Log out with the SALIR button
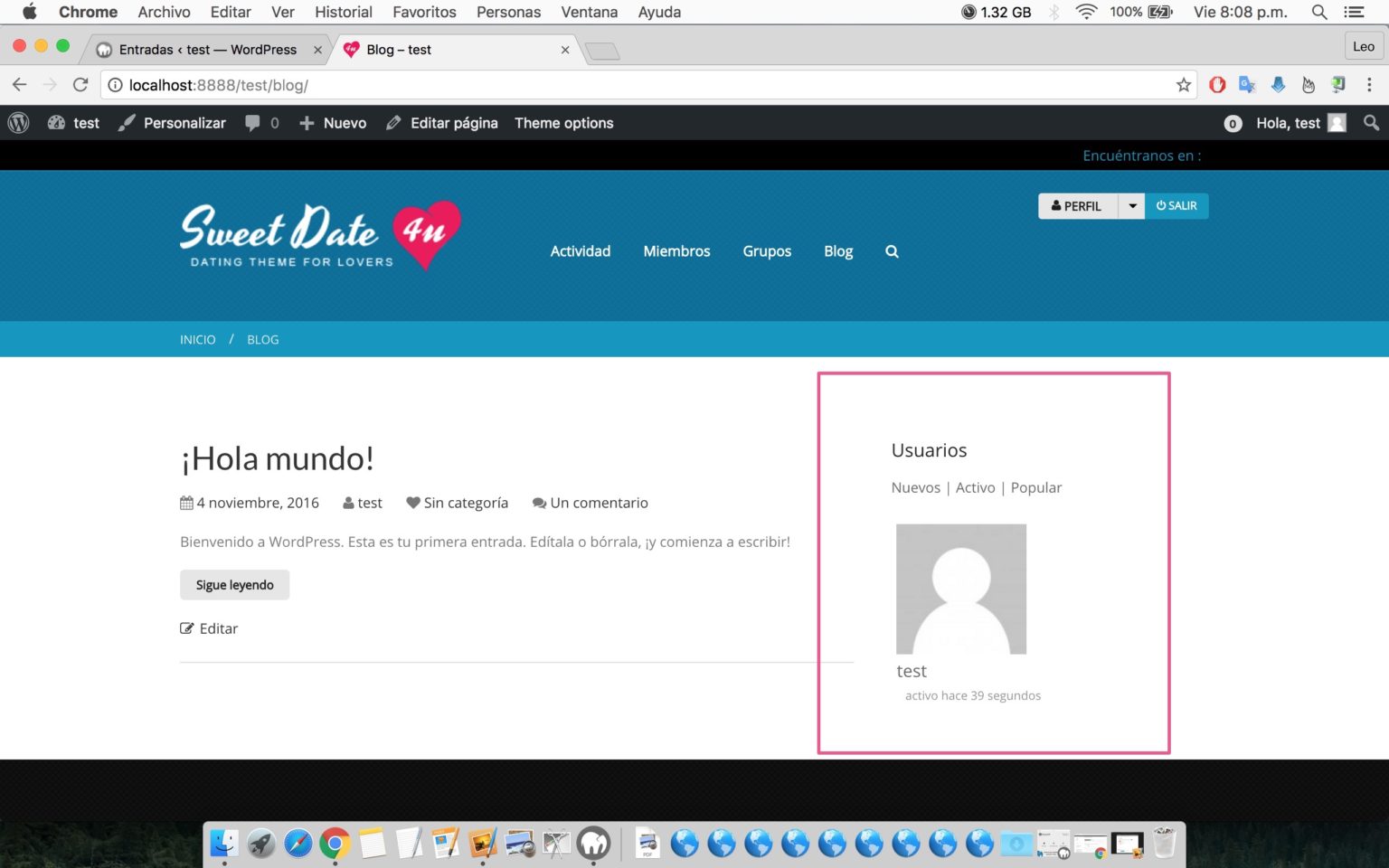1389x868 pixels. (1176, 206)
